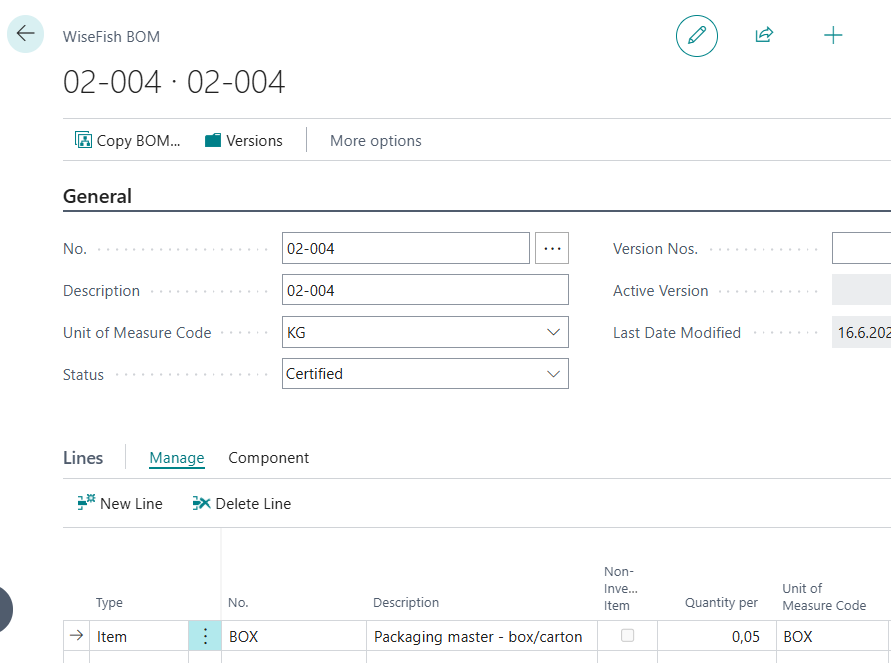Toggle Non-Inventory Item checkbox for BOX

tap(627, 635)
